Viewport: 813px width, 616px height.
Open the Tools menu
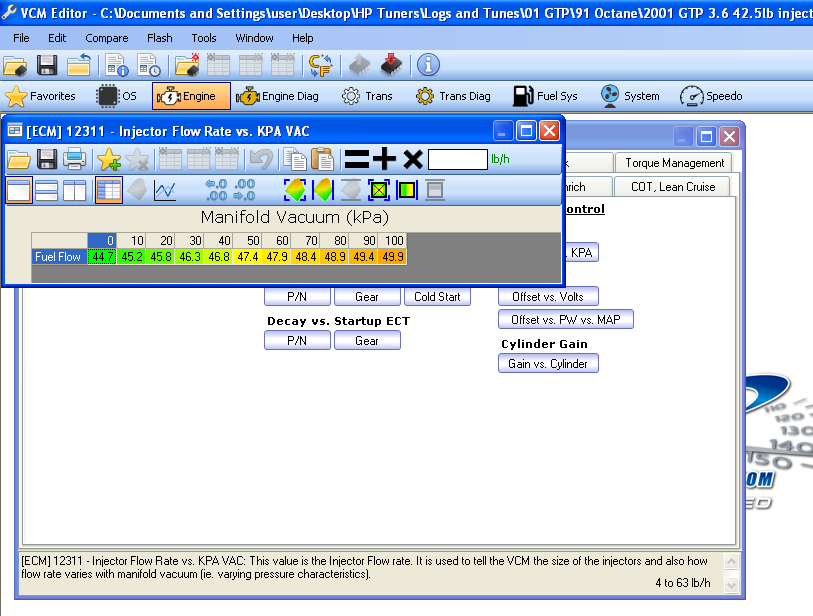[204, 38]
